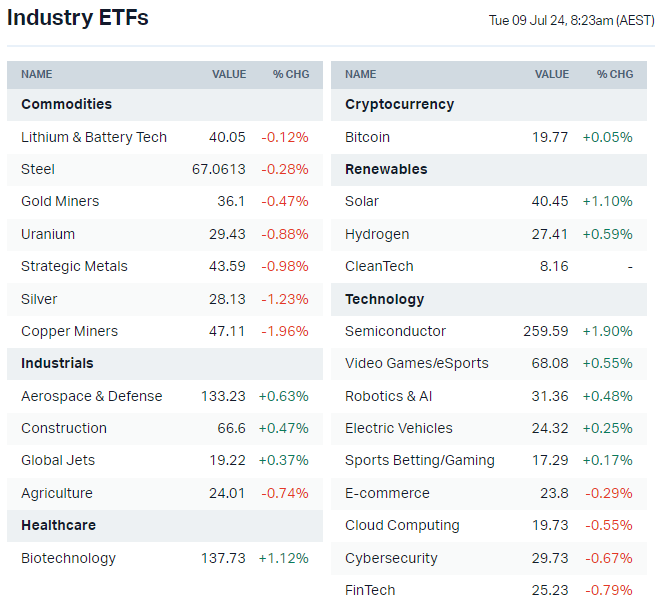The image size is (667, 607).
Task: Open Aerospace & Defense ETF details
Action: tap(91, 396)
